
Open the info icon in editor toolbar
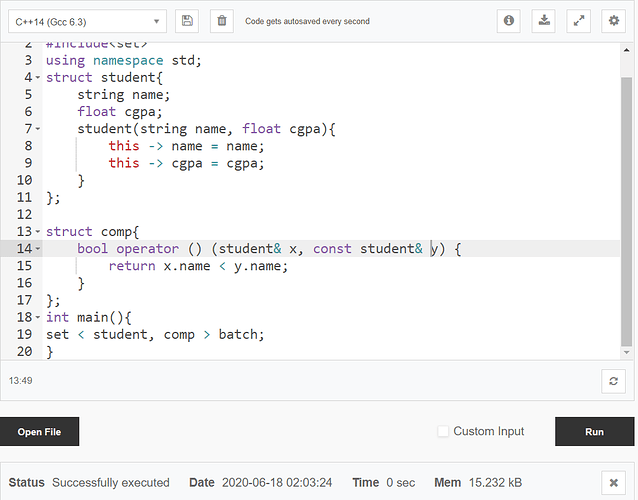[509, 21]
